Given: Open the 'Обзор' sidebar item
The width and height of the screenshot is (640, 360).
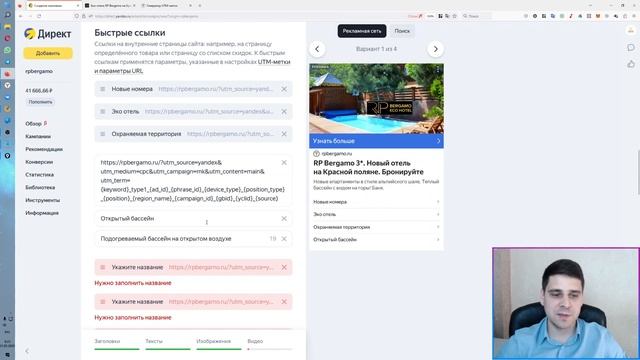Looking at the screenshot, I should 33,124.
